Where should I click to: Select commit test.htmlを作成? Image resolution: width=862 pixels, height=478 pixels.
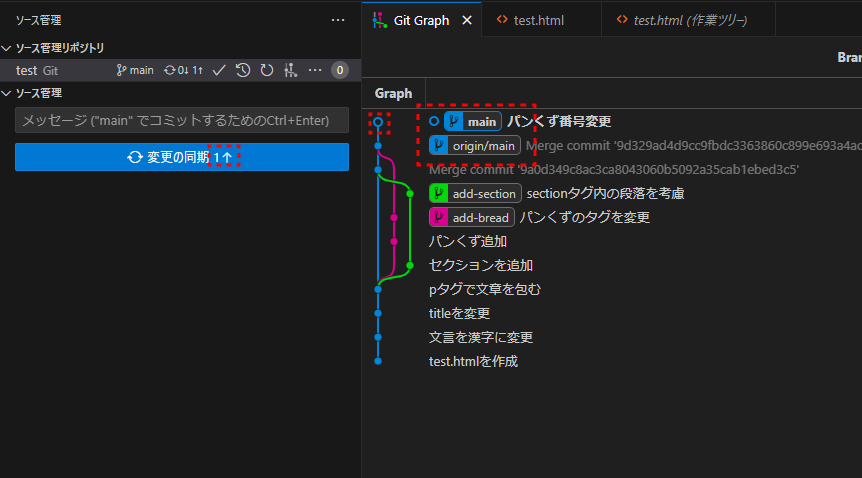(473, 361)
